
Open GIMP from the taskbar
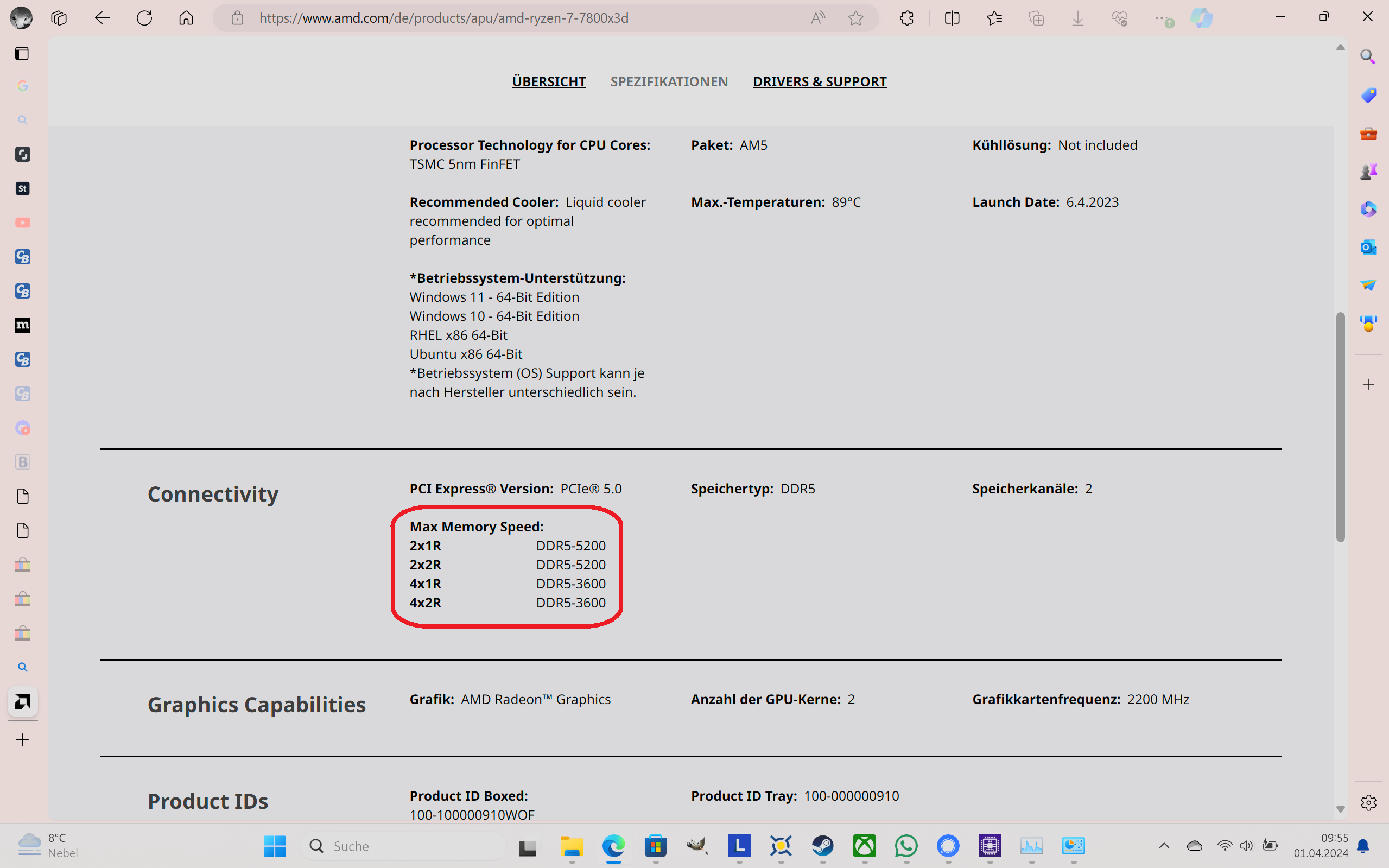click(697, 846)
